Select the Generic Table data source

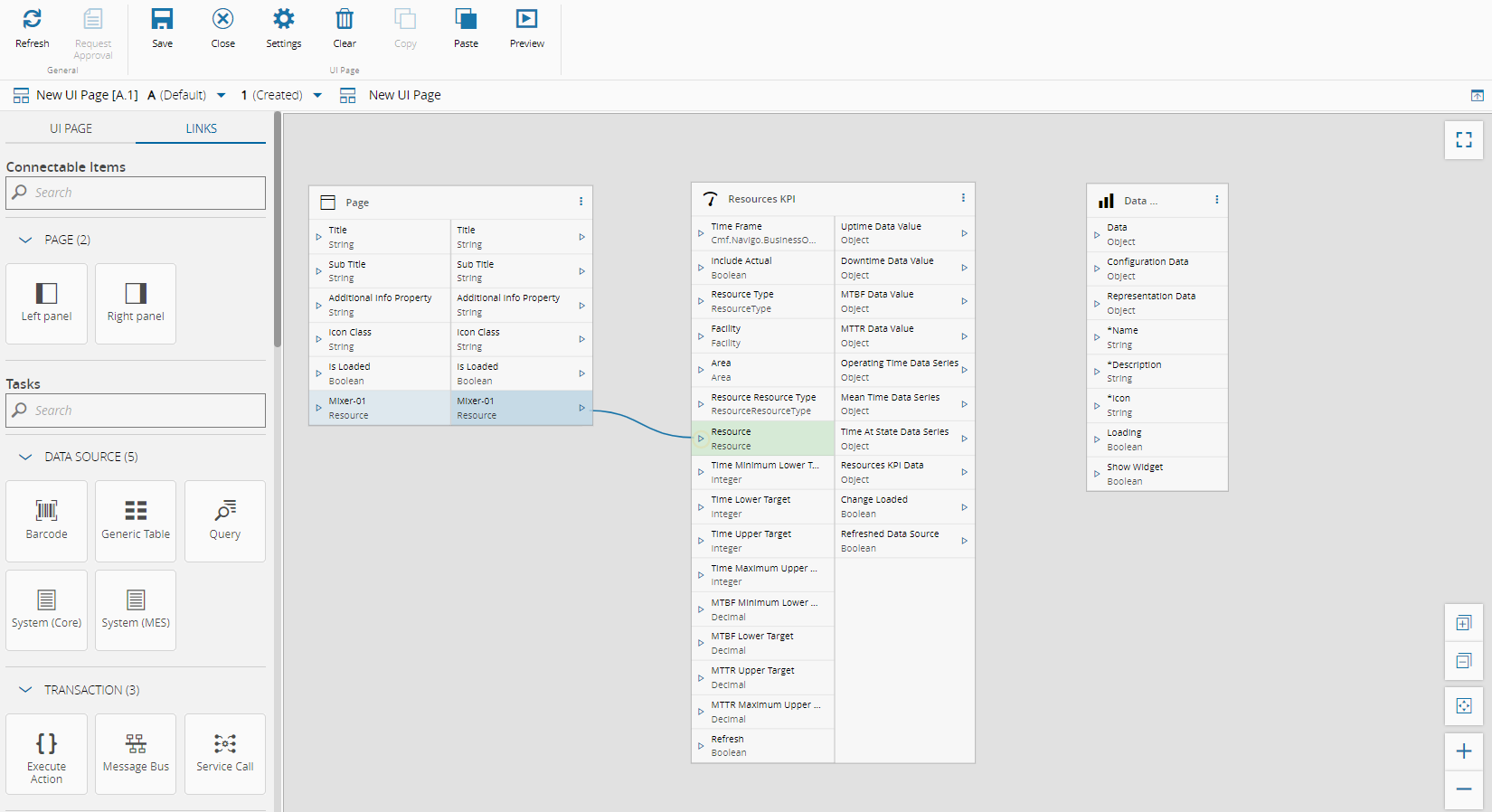tap(136, 520)
